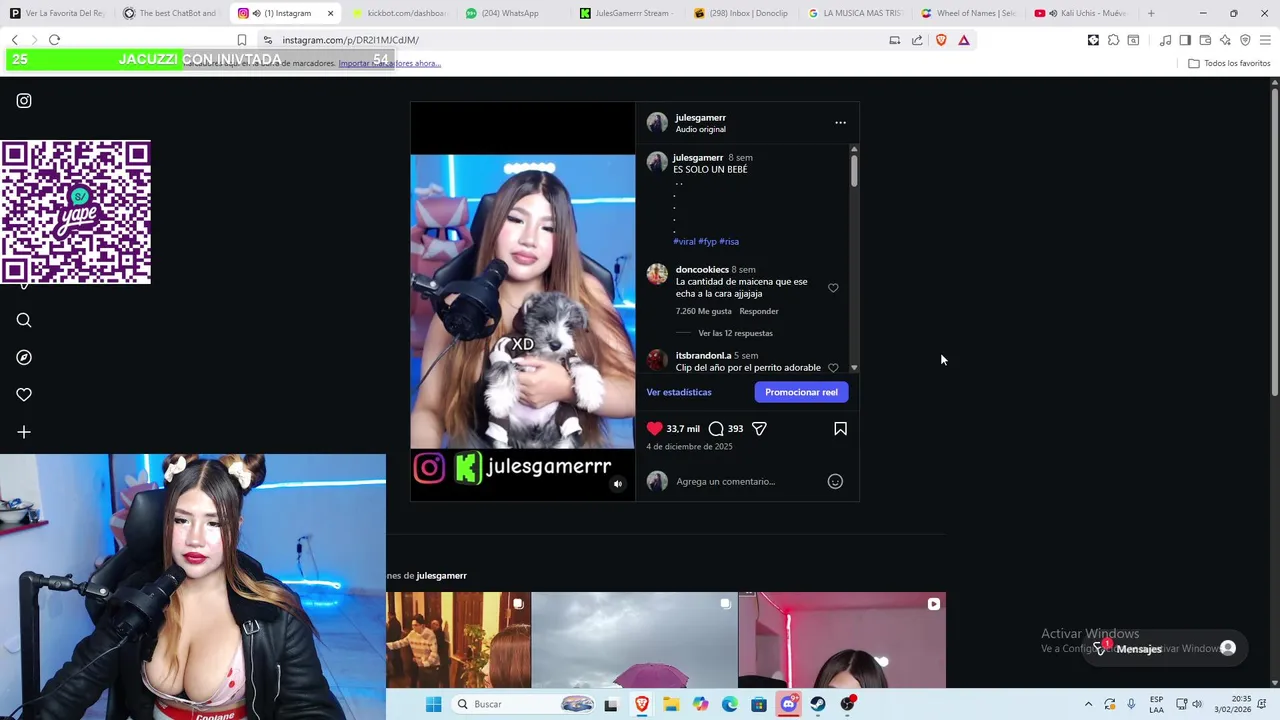
Task: Click hashtag #fyp in caption
Action: coord(707,241)
